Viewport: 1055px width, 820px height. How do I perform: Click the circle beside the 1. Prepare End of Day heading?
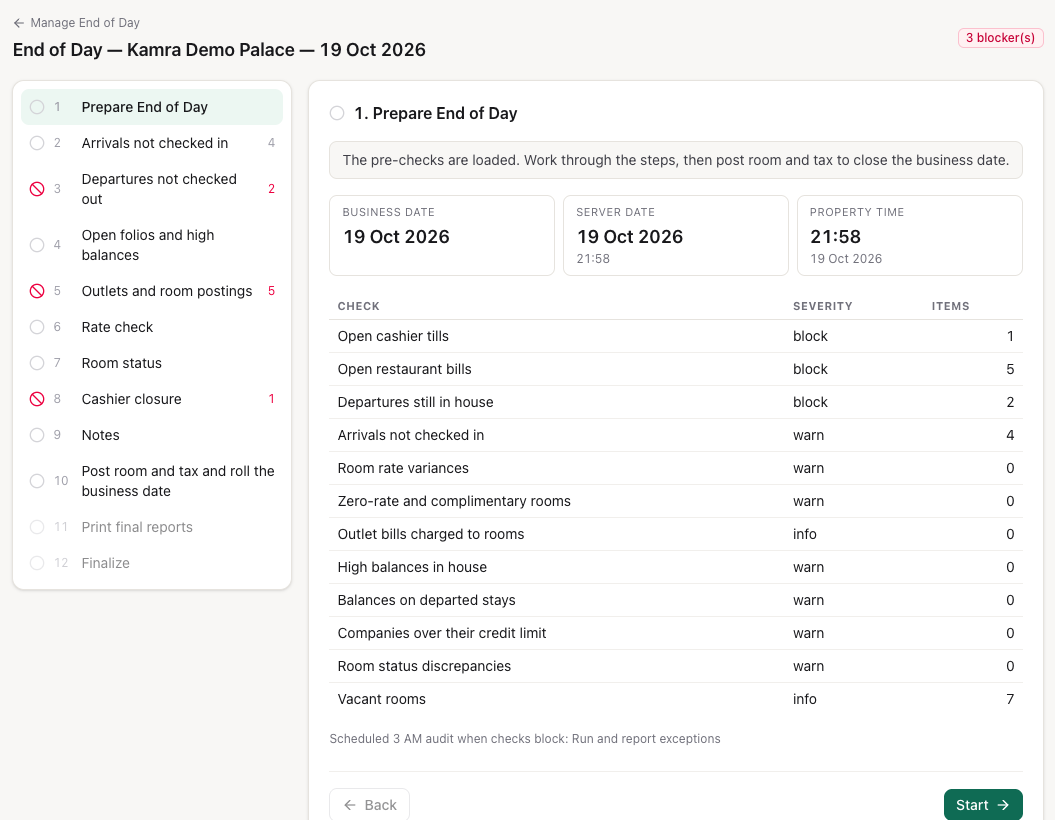pyautogui.click(x=337, y=113)
